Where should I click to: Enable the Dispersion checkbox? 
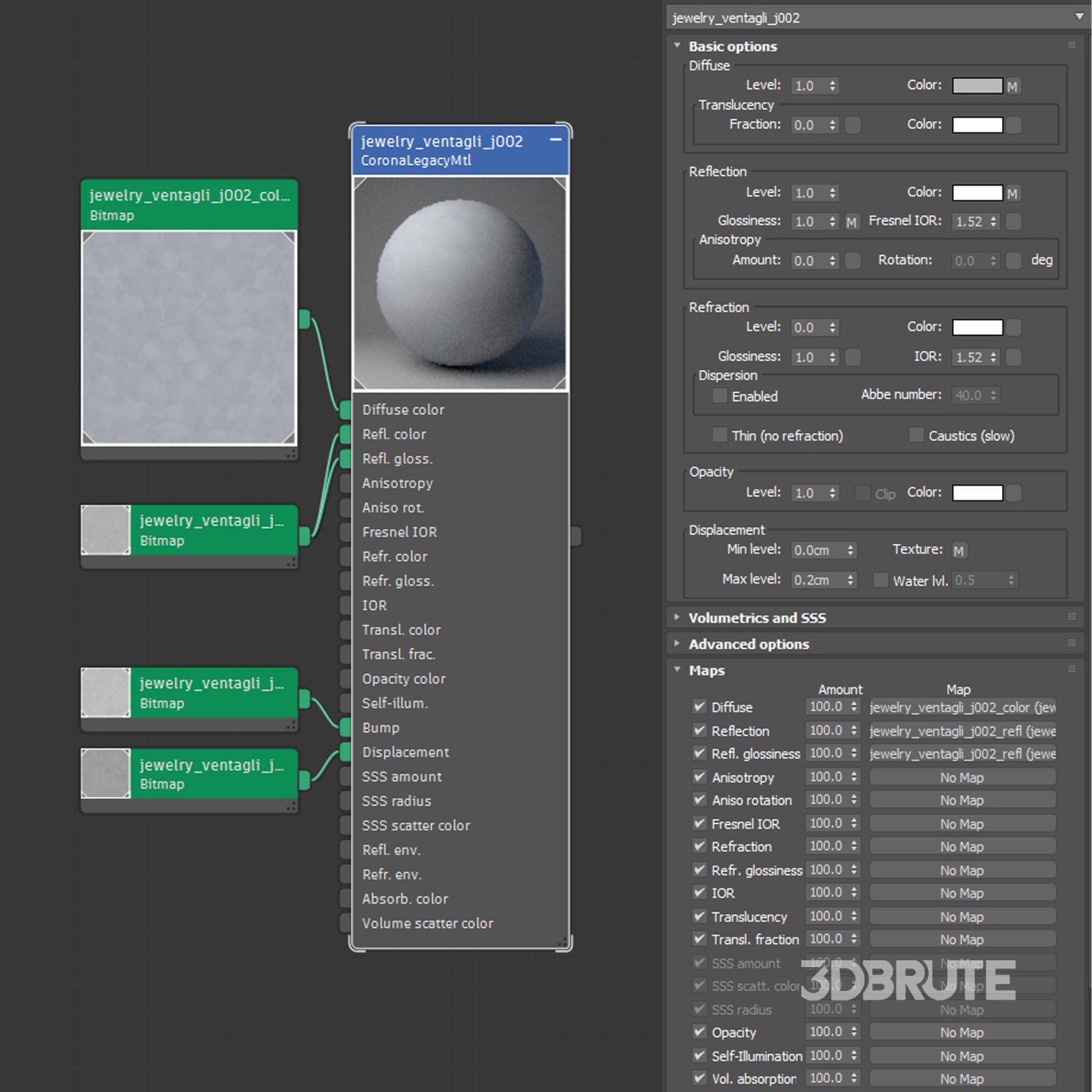(719, 396)
